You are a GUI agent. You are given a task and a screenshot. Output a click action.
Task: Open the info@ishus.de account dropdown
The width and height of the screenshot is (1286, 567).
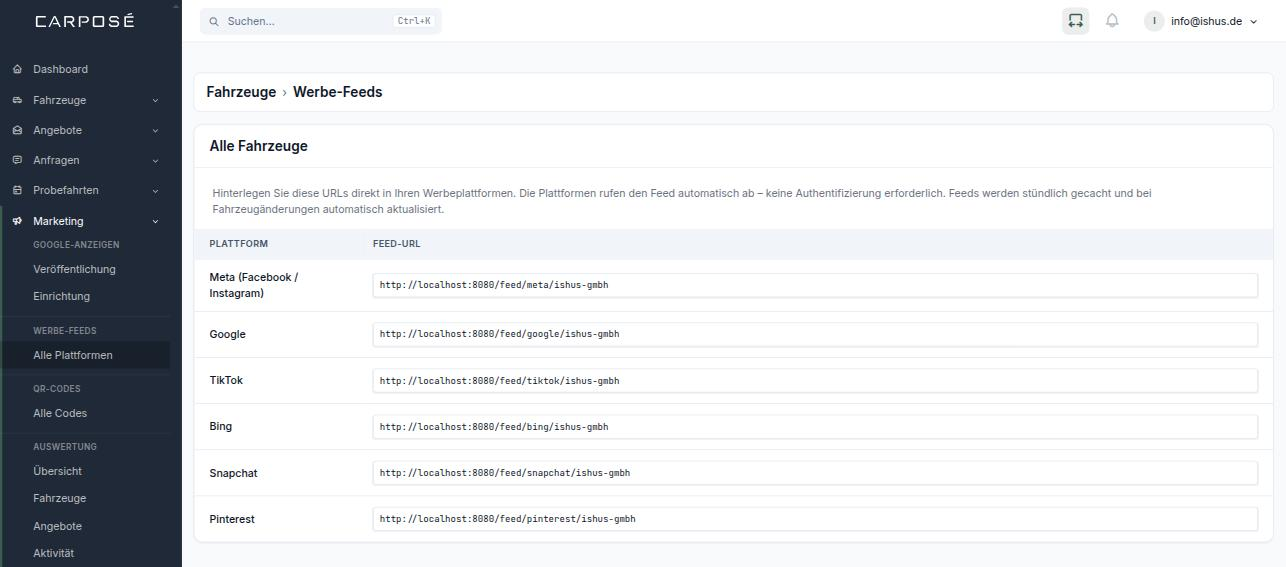click(x=1201, y=21)
